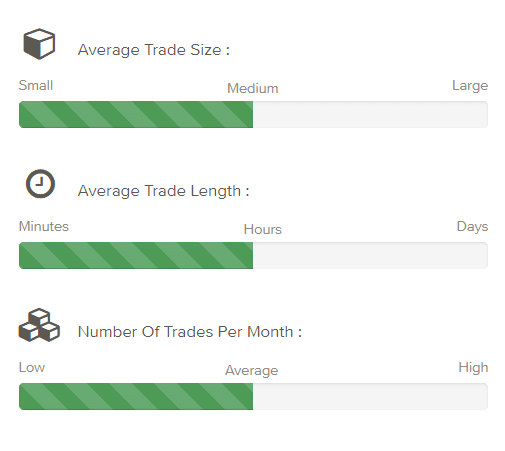
Task: Select the Low label
Action: pyautogui.click(x=32, y=367)
